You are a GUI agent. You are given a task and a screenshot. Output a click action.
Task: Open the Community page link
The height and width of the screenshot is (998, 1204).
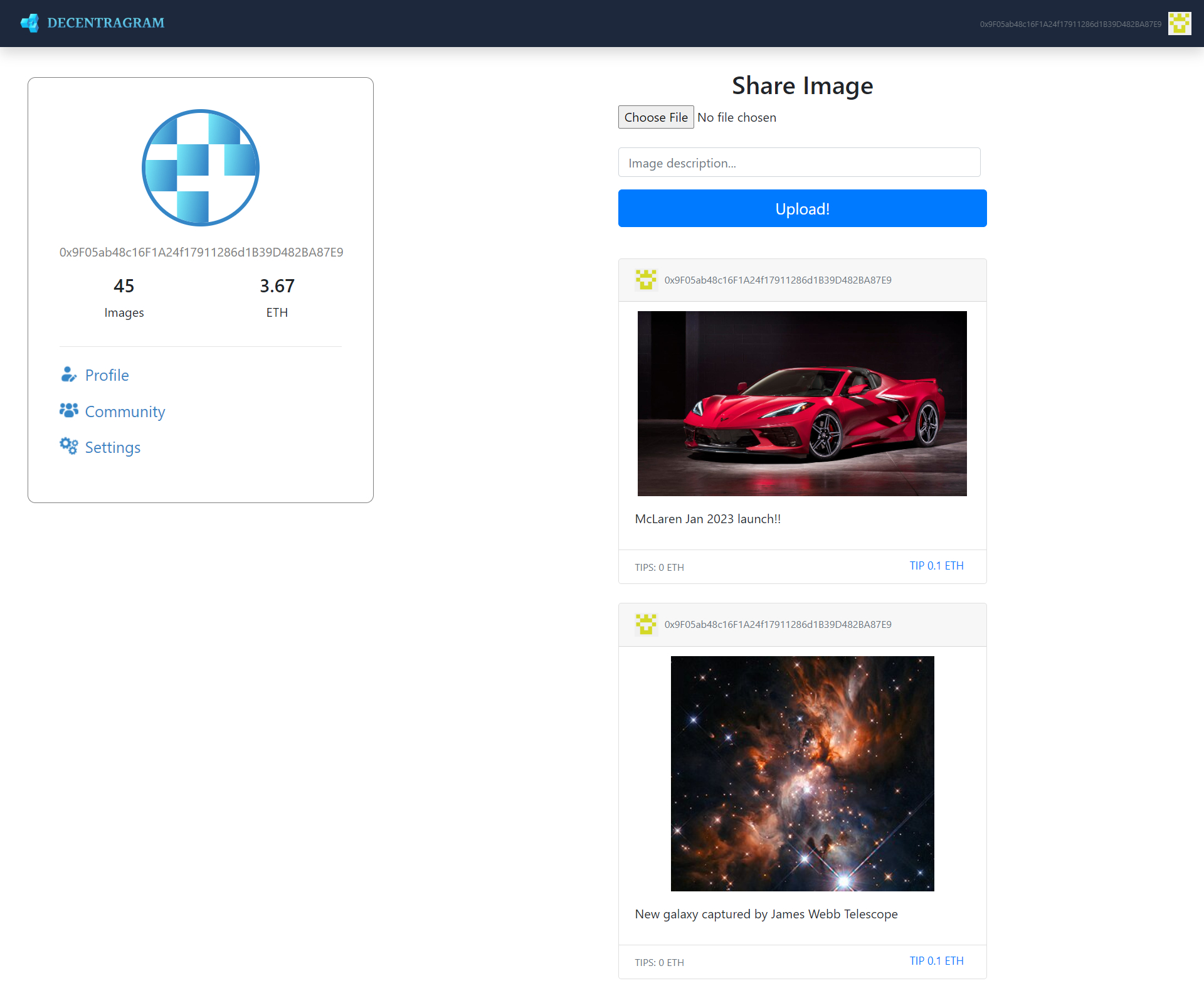124,411
